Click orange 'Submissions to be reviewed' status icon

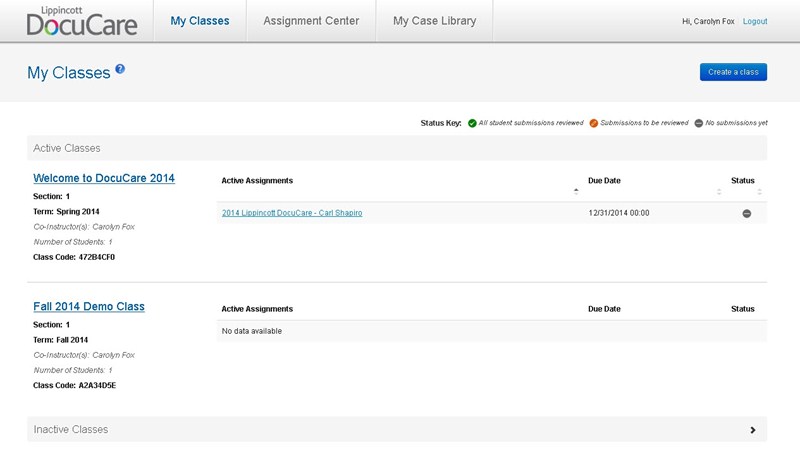click(593, 123)
